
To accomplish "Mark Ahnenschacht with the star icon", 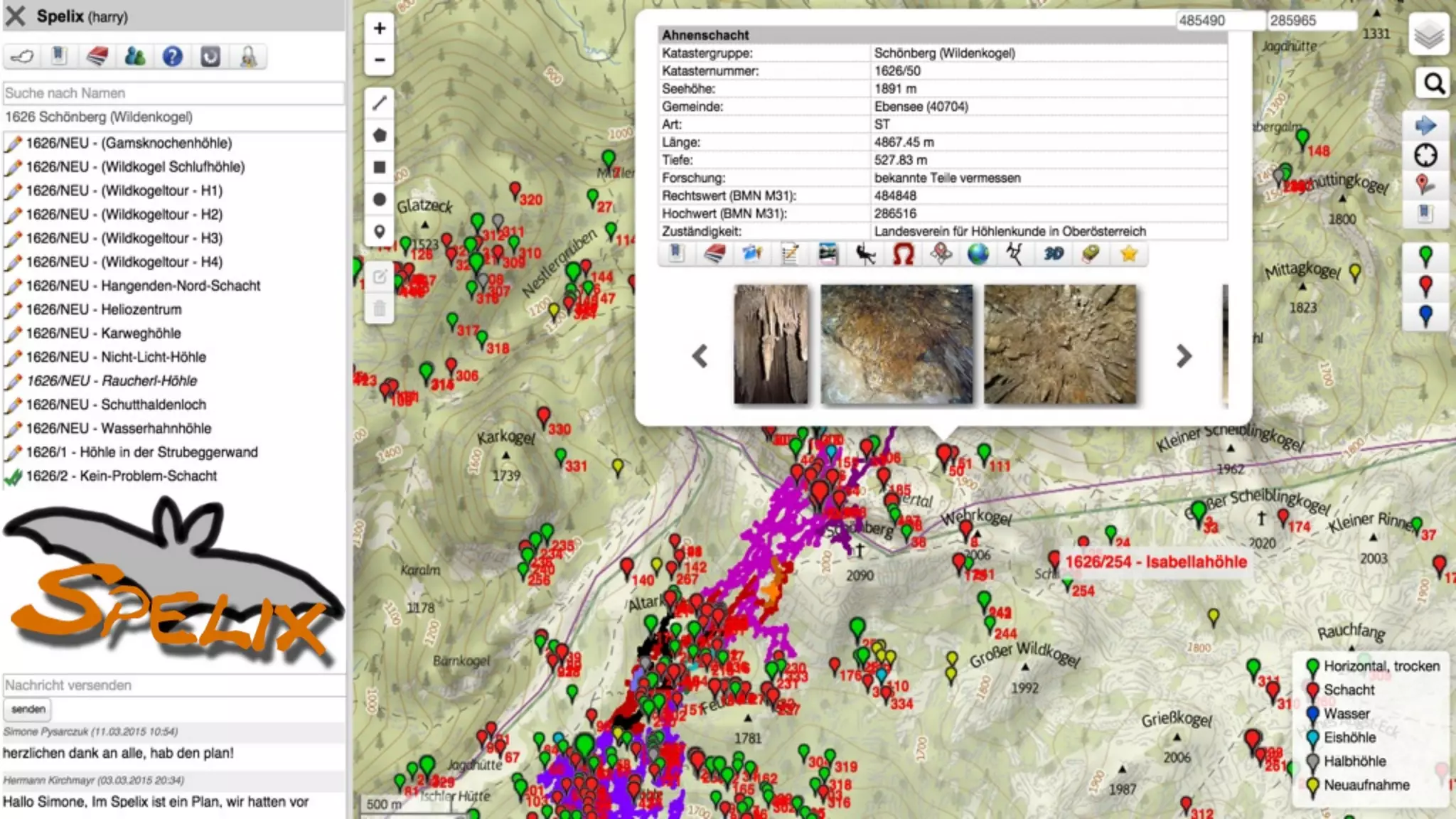I will 1128,254.
